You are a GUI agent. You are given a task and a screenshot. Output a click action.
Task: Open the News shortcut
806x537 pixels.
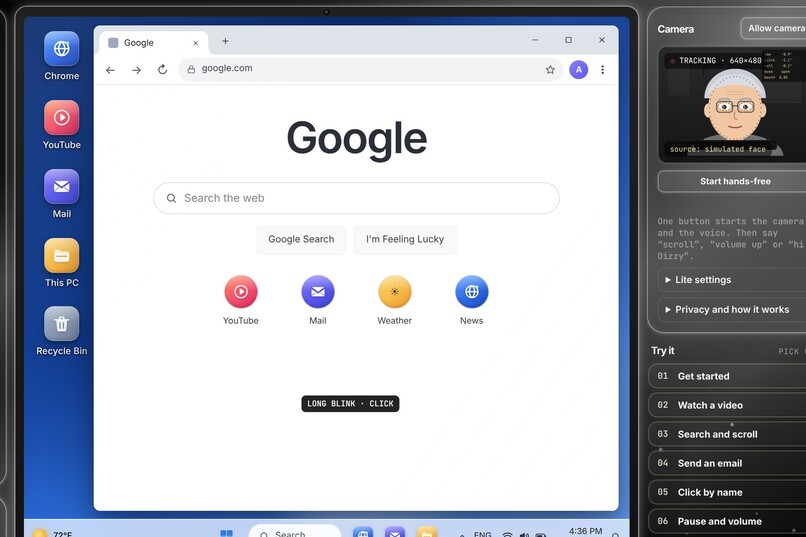click(x=472, y=301)
